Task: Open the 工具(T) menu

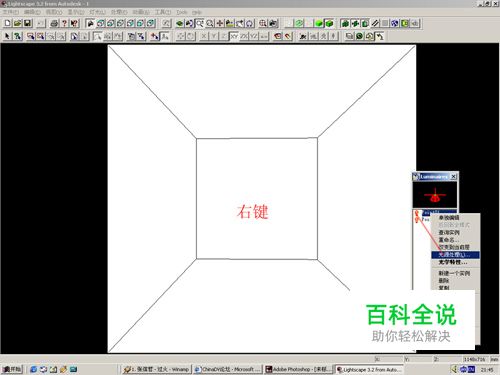Action: tap(162, 12)
